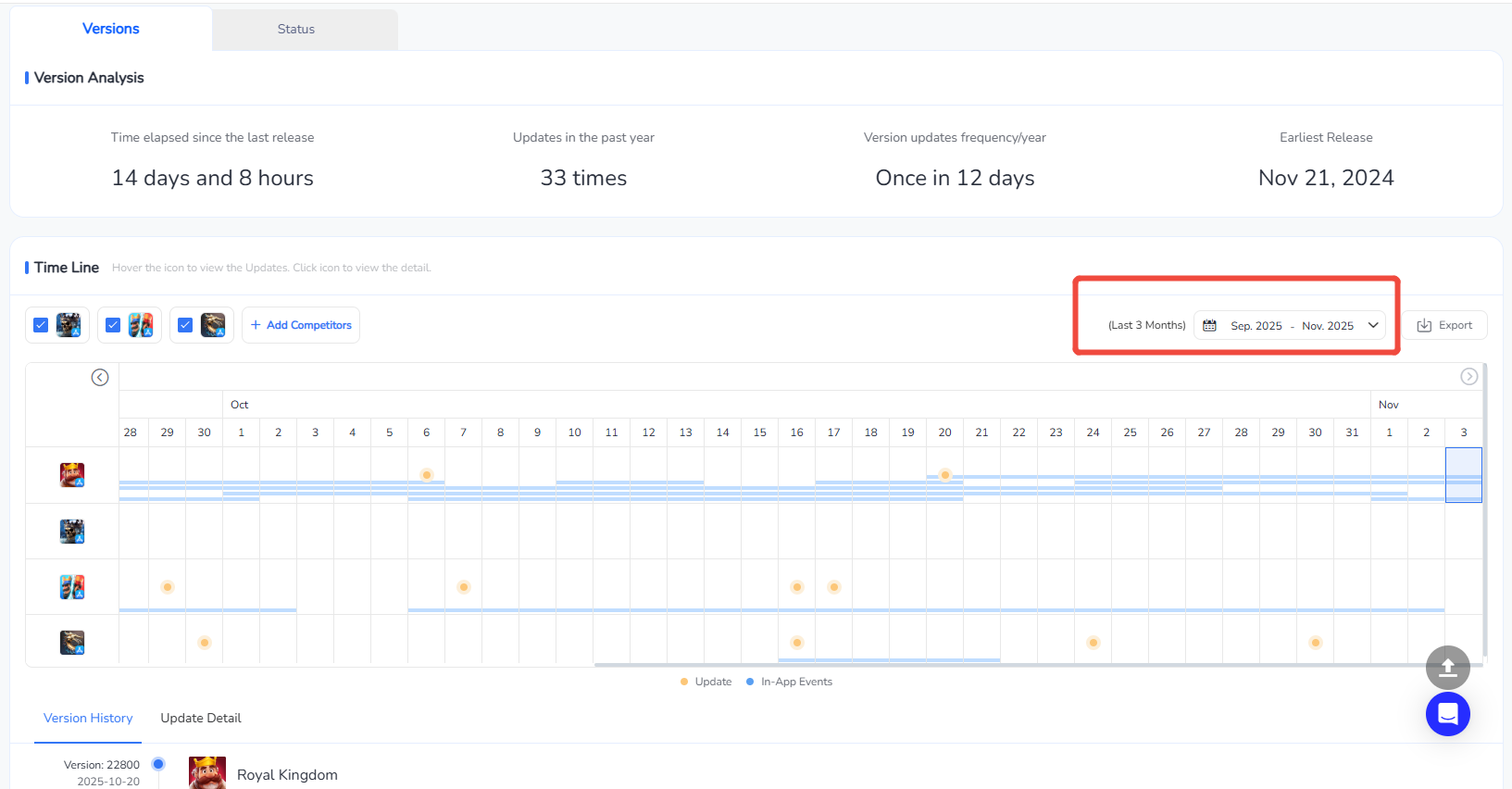Click the Royal Kingdom icon in timeline row

click(x=72, y=475)
